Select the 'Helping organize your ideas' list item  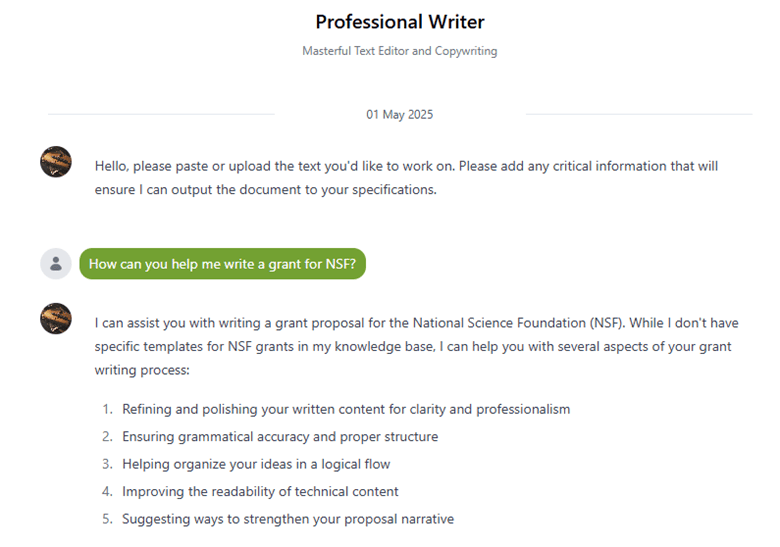pos(256,464)
